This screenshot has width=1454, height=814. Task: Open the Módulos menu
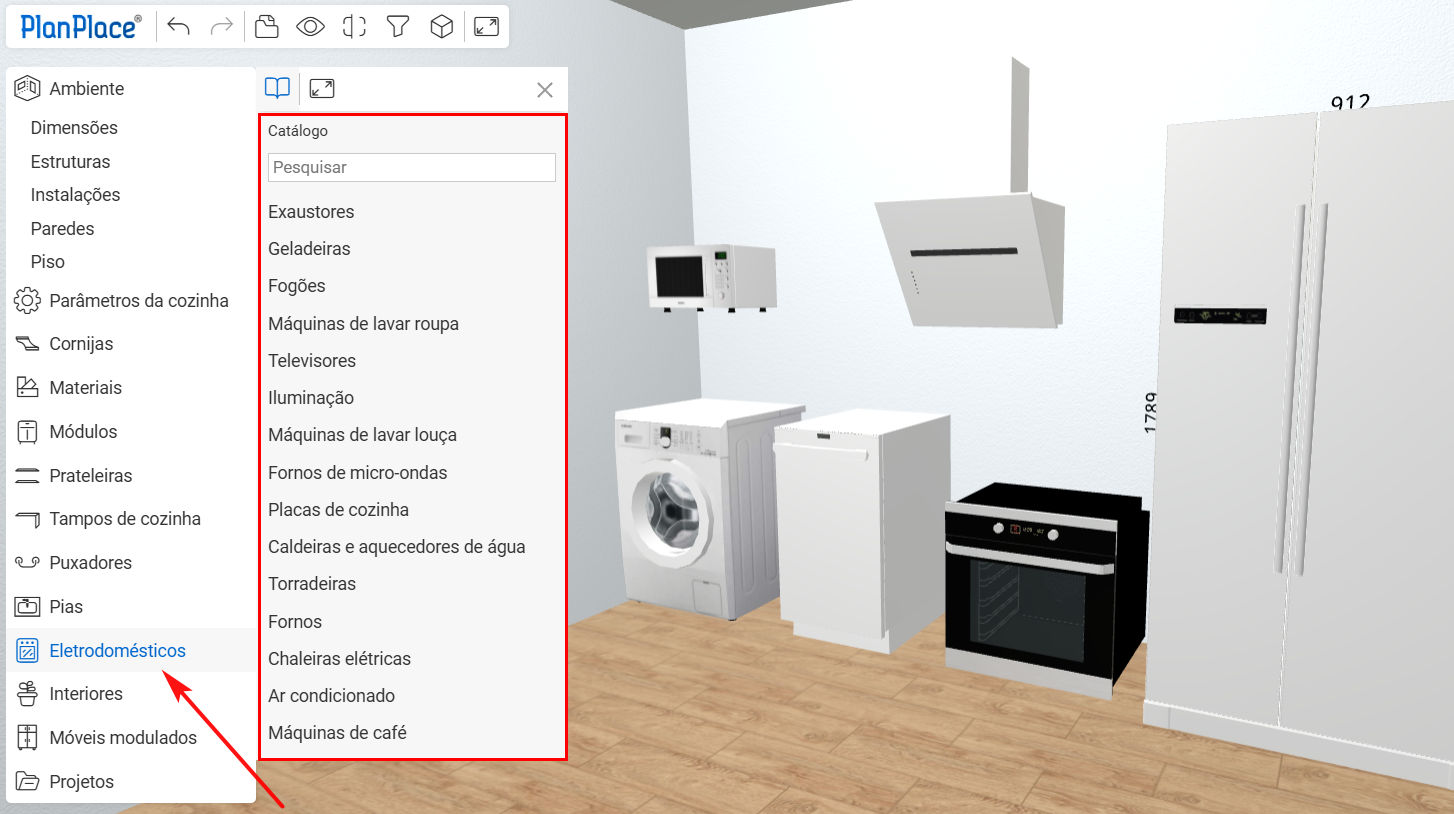coord(83,432)
